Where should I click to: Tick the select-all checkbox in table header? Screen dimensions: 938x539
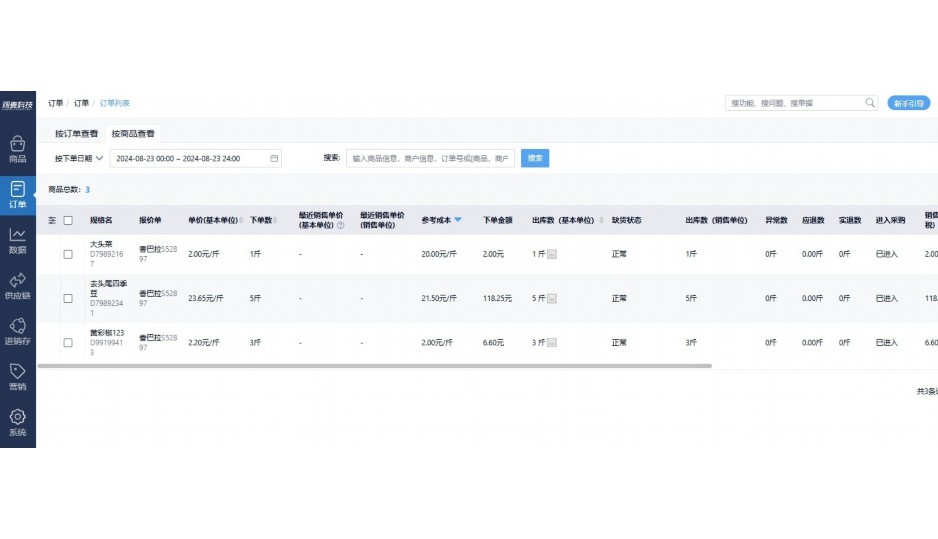point(68,220)
